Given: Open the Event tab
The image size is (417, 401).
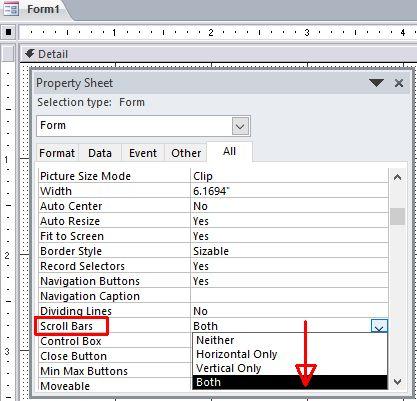Looking at the screenshot, I should (143, 153).
